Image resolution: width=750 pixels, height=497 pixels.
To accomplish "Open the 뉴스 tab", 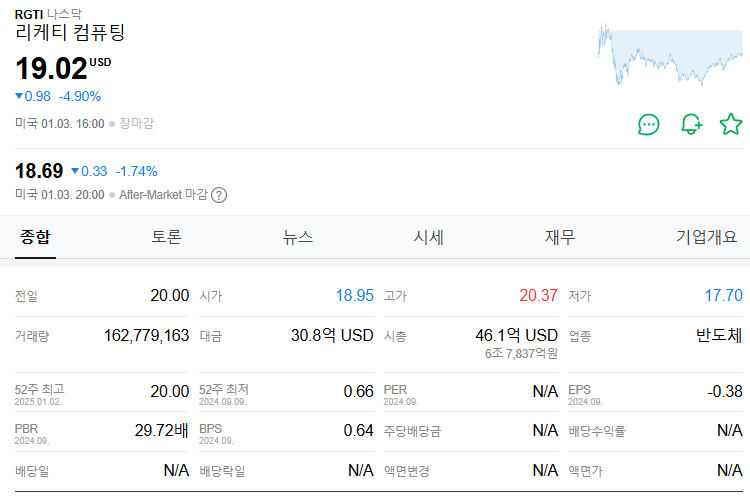I will click(298, 237).
